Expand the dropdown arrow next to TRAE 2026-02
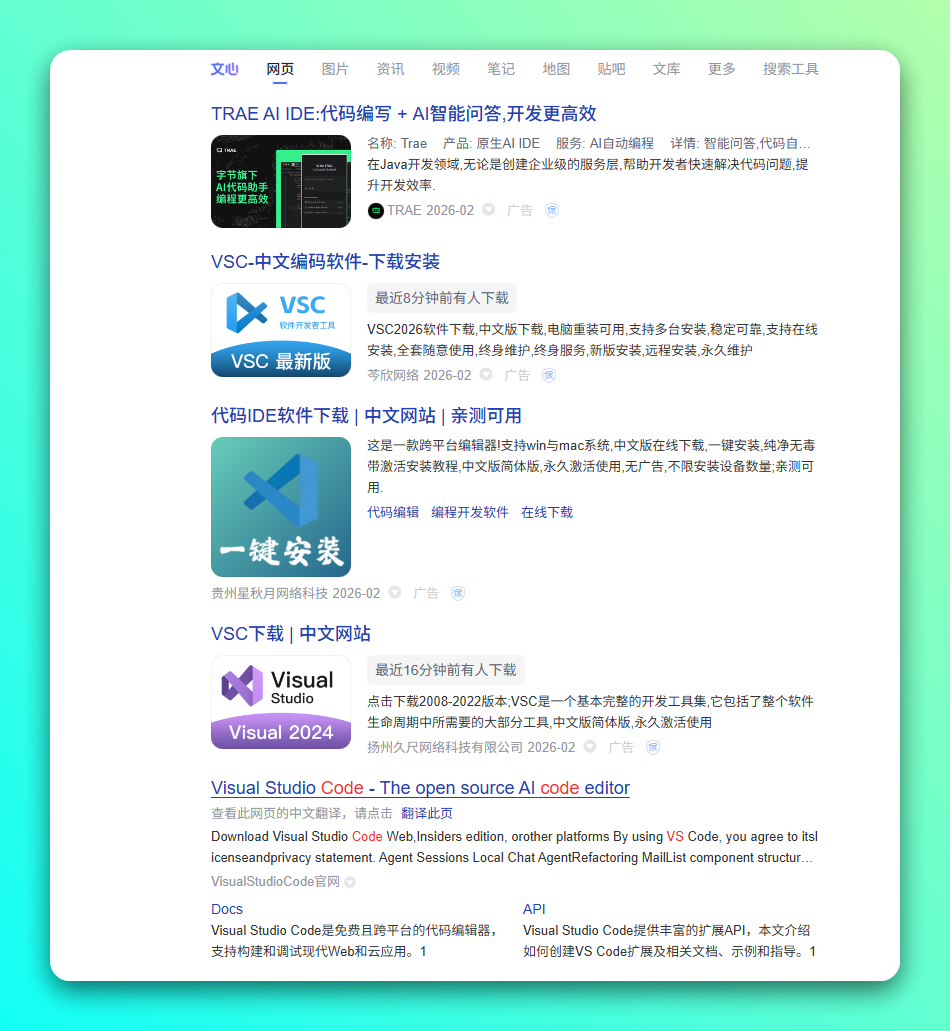Viewport: 950px width, 1031px height. pos(489,210)
